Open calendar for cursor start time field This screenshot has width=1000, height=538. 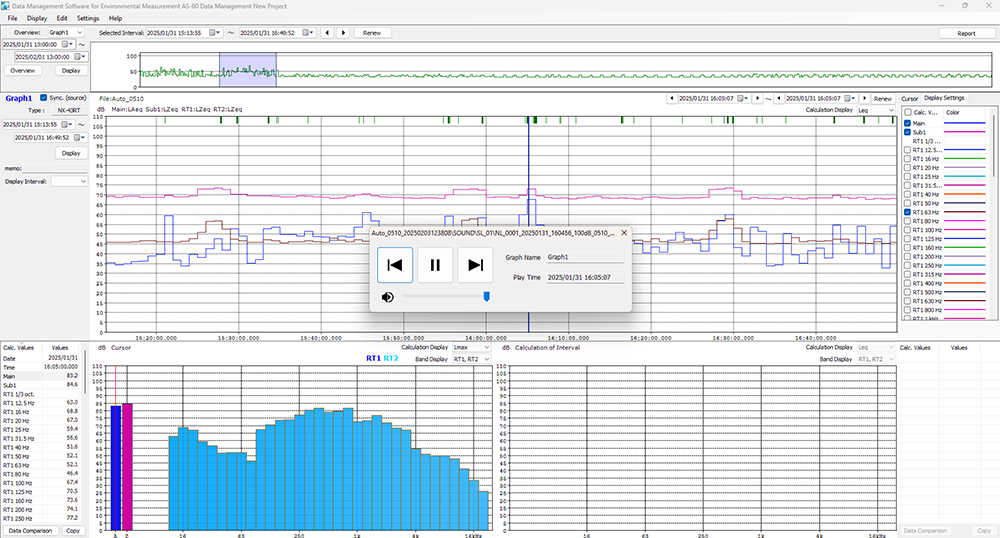(x=743, y=99)
